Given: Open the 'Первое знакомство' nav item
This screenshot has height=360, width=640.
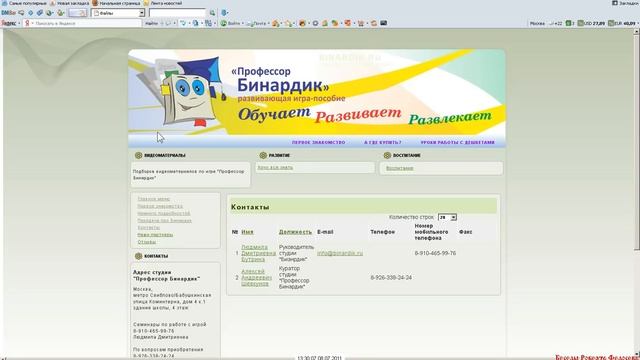Looking at the screenshot, I should 318,142.
